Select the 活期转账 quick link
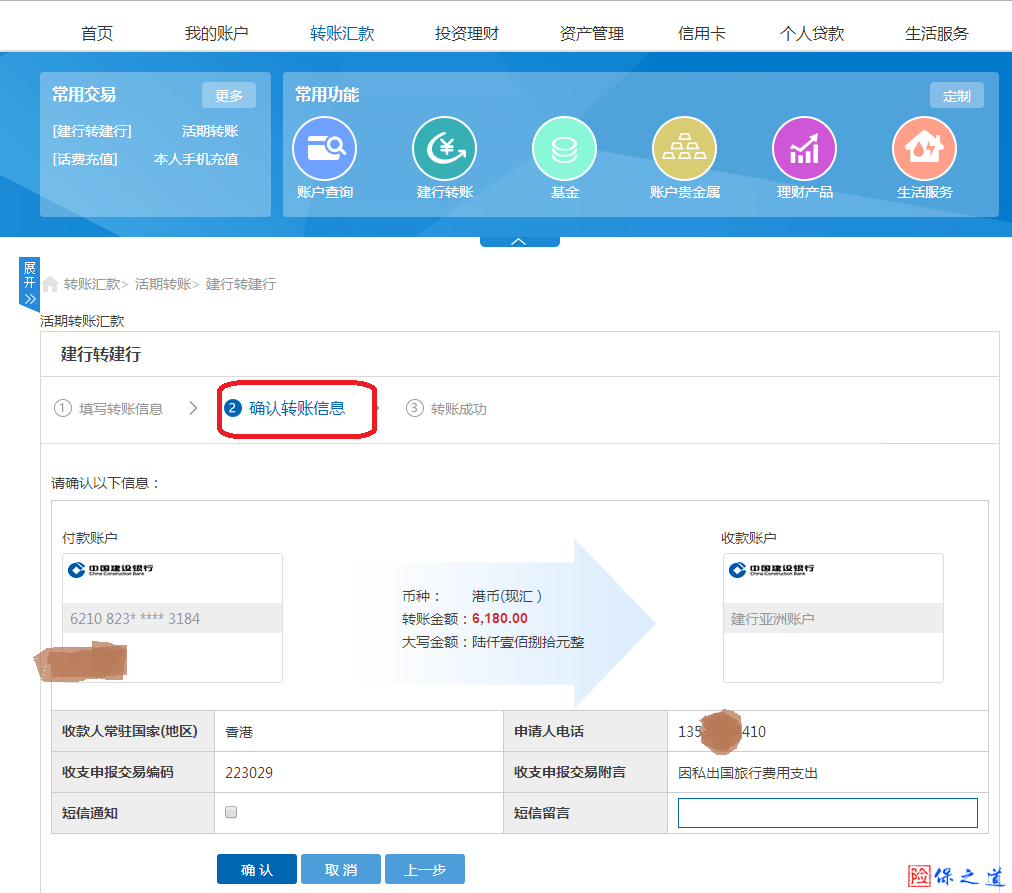 (x=210, y=131)
